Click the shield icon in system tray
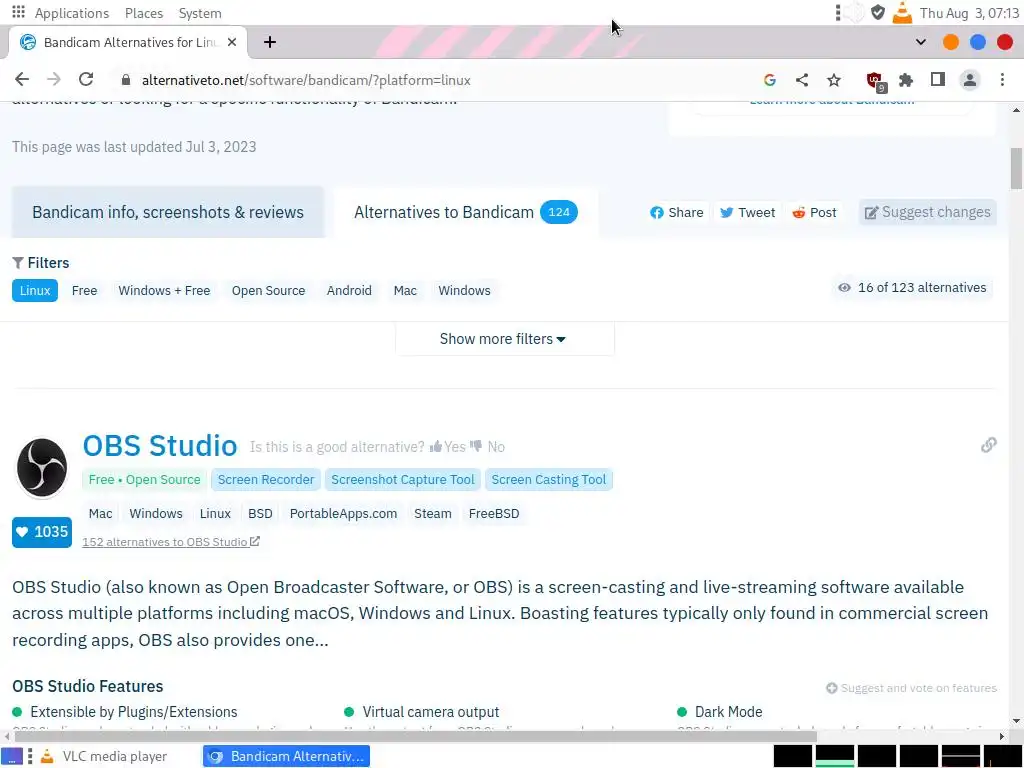This screenshot has height=768, width=1024. (x=878, y=12)
